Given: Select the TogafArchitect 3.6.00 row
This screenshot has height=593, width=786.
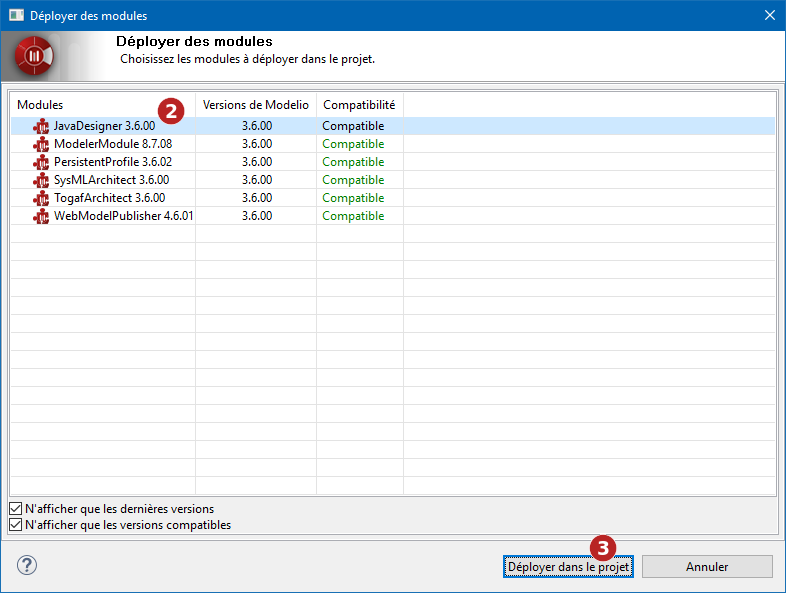Looking at the screenshot, I should (393, 198).
